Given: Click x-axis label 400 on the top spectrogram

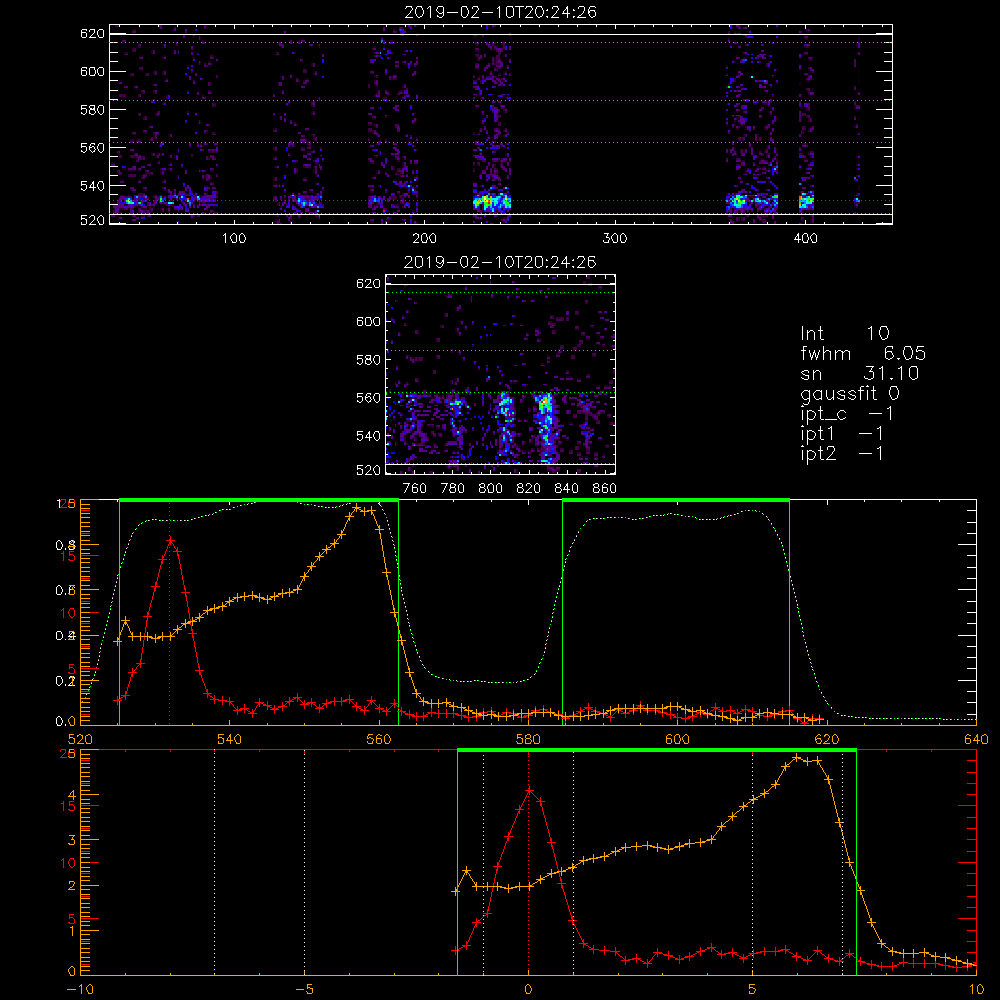Looking at the screenshot, I should (805, 238).
